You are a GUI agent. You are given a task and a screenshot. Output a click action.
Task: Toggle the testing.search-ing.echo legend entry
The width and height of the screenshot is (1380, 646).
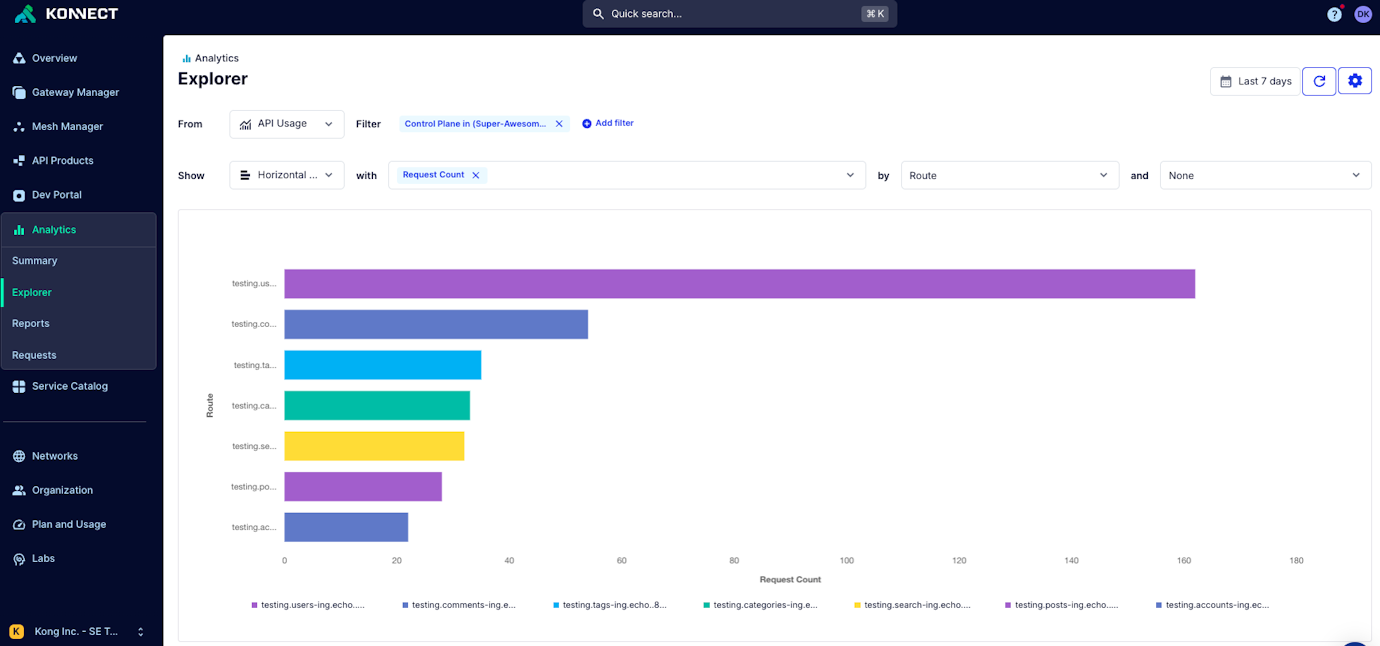coord(910,604)
